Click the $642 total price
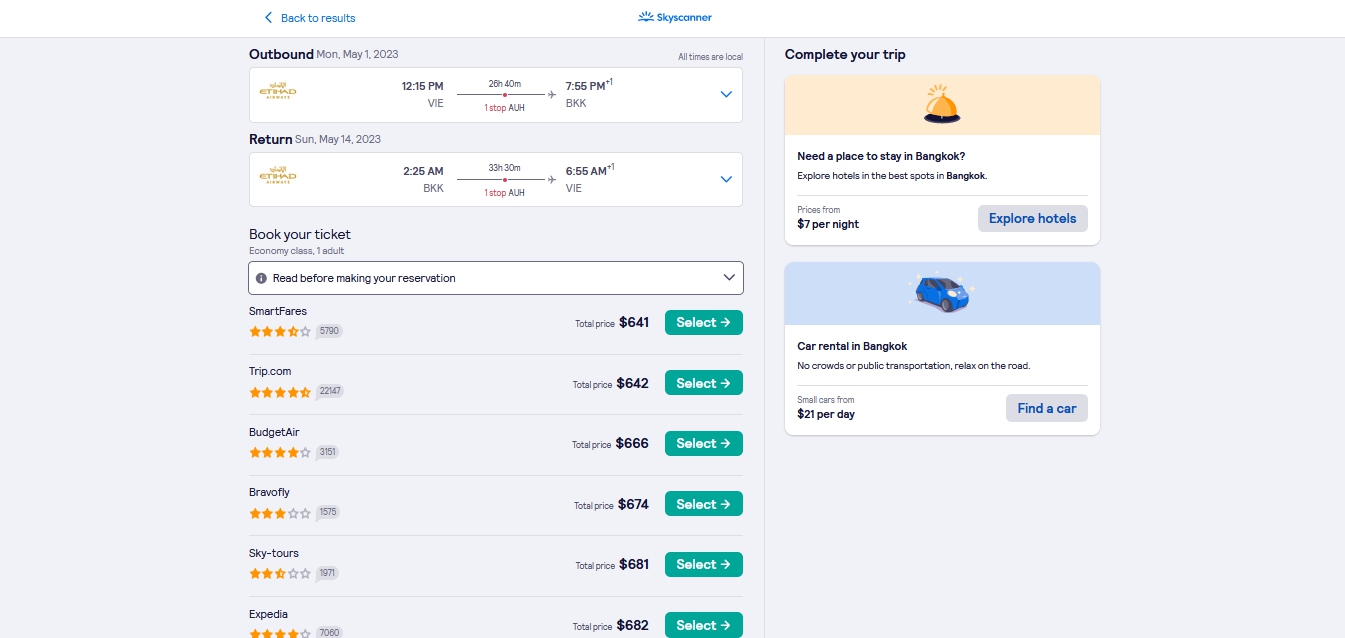The height and width of the screenshot is (638, 1345). pos(632,383)
